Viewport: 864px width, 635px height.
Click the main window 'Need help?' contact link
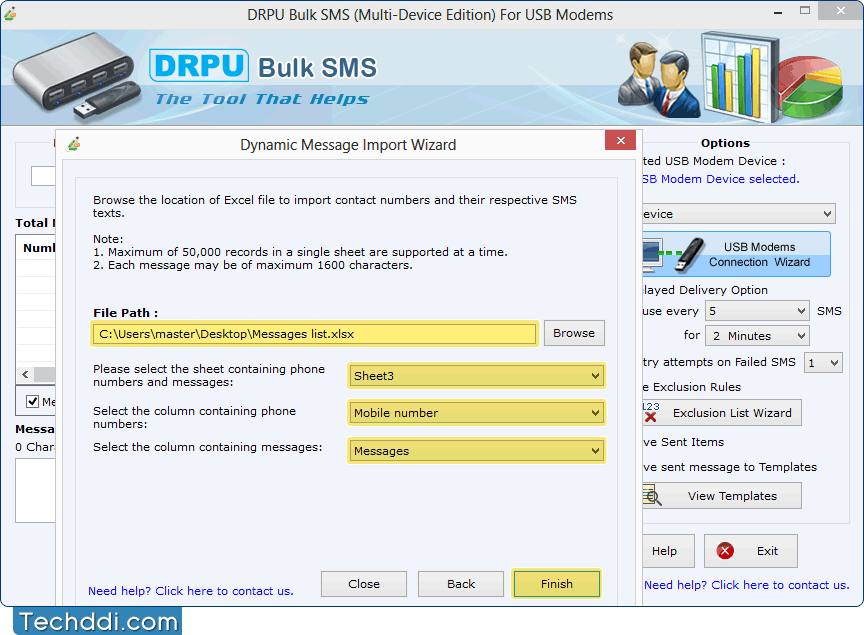pos(747,585)
